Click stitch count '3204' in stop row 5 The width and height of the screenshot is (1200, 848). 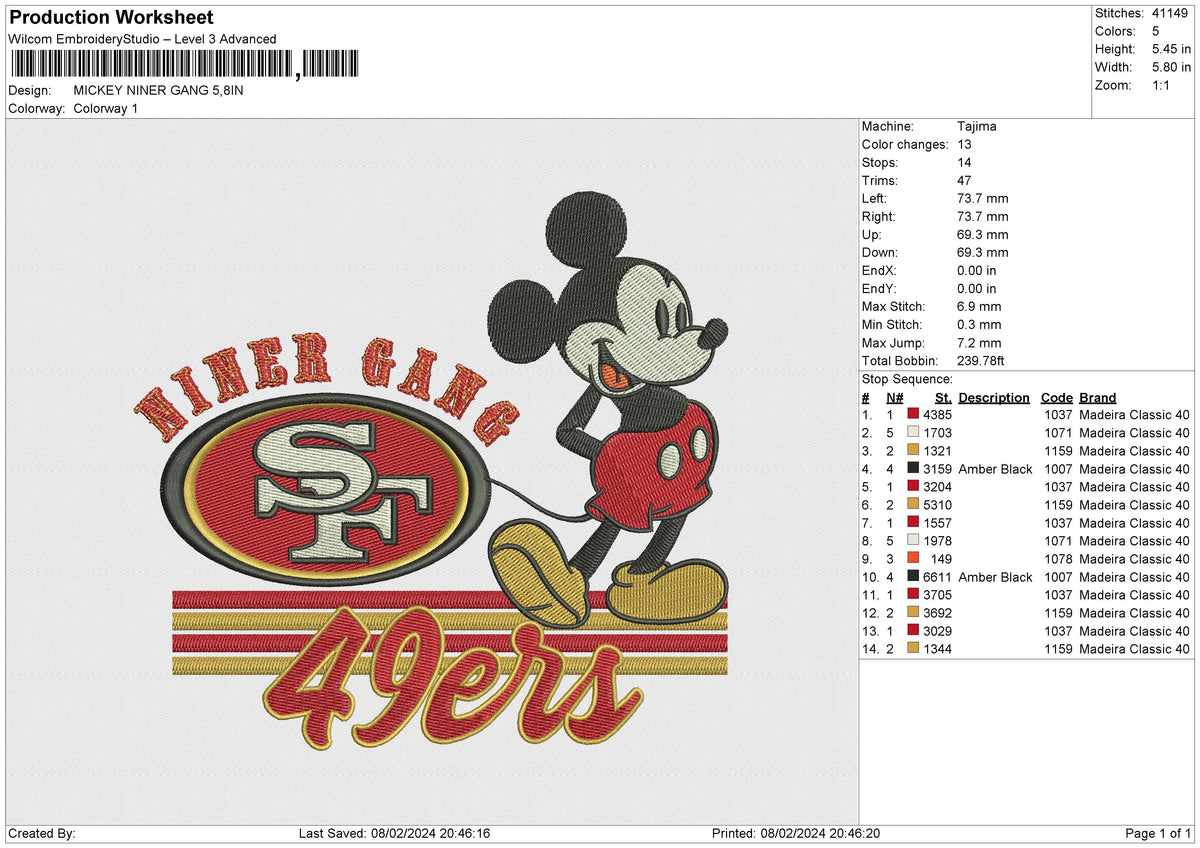938,486
